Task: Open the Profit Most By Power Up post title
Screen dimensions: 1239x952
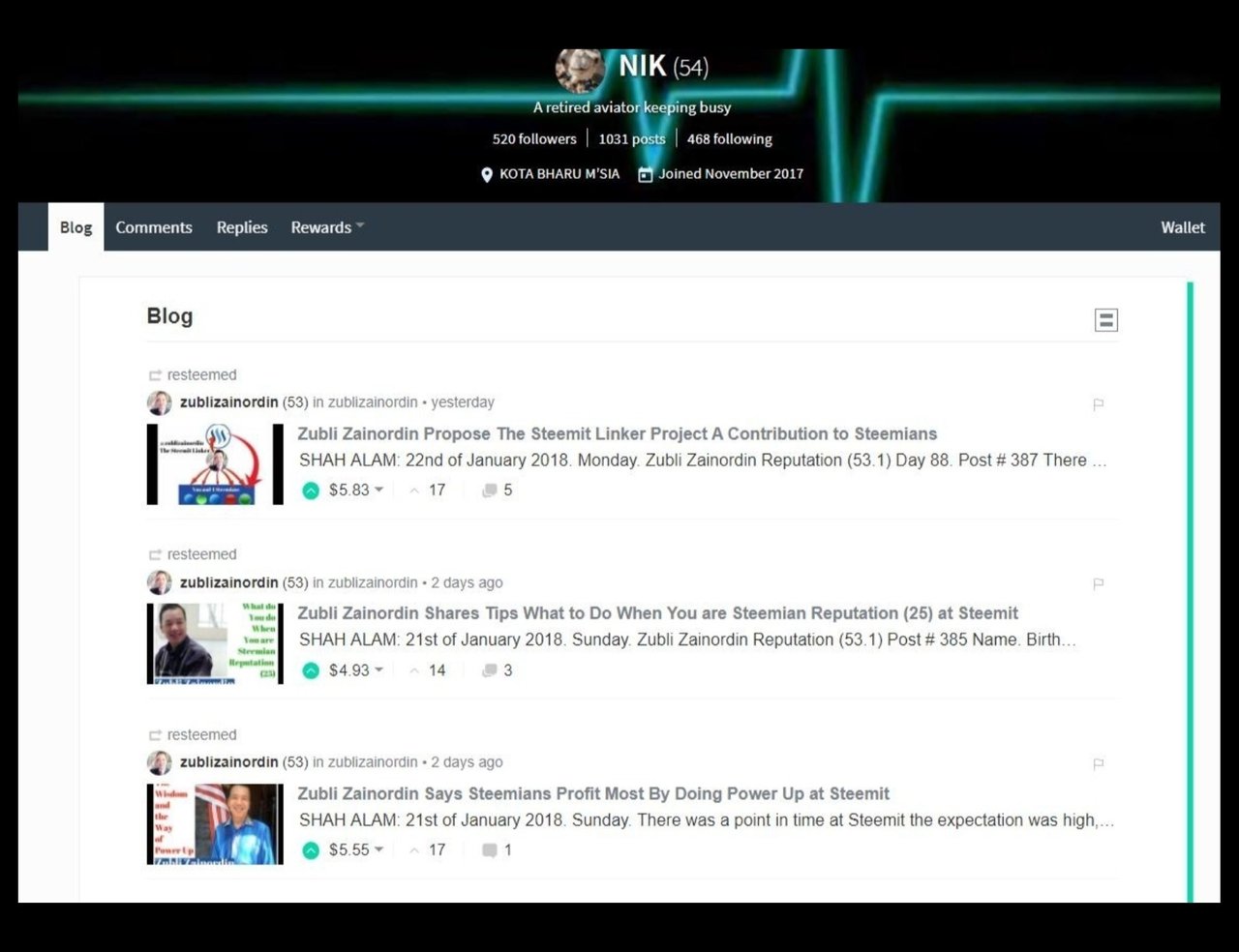Action: coord(593,793)
